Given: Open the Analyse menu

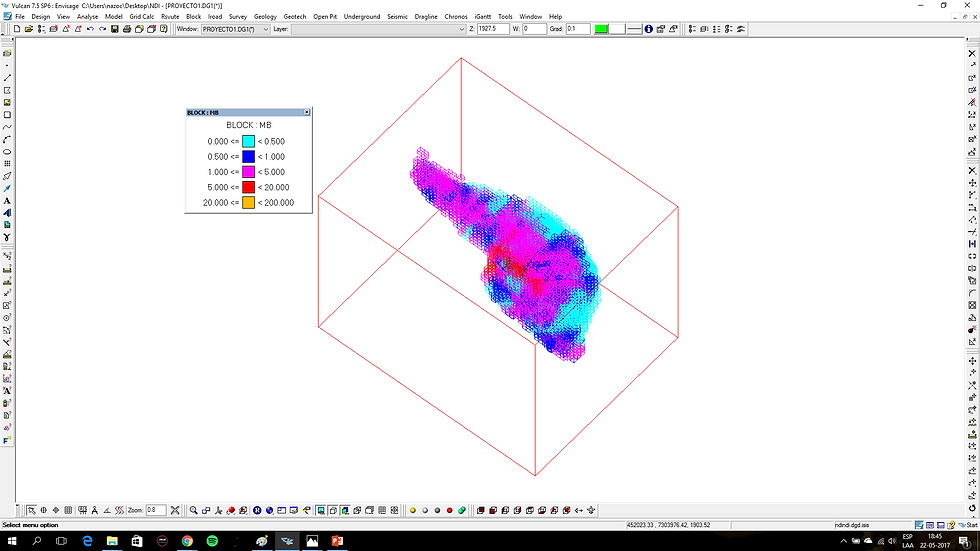Looking at the screenshot, I should (88, 17).
